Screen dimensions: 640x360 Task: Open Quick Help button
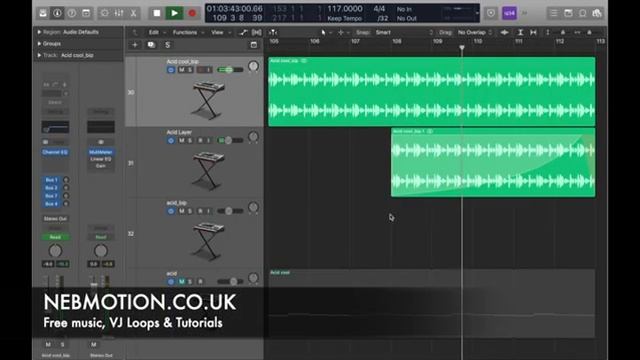pyautogui.click(x=71, y=13)
